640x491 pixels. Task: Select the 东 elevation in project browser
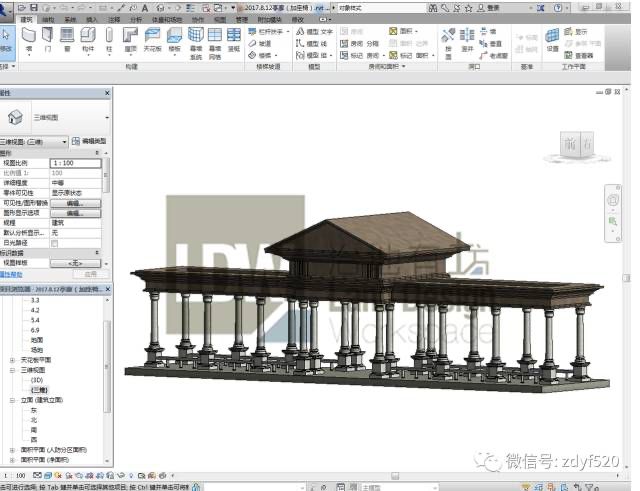[34, 410]
